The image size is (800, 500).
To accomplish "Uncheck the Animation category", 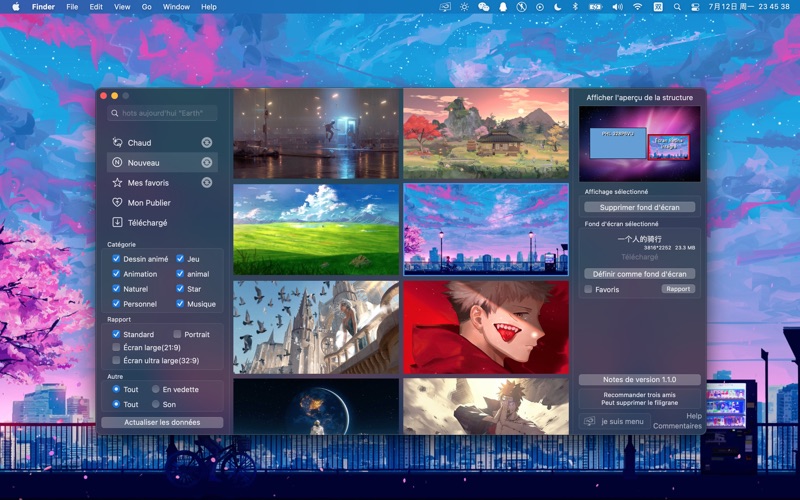I will (116, 273).
